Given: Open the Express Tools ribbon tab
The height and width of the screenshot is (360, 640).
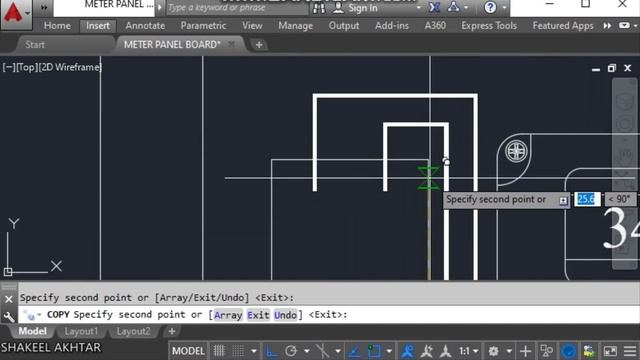Looking at the screenshot, I should click(489, 26).
